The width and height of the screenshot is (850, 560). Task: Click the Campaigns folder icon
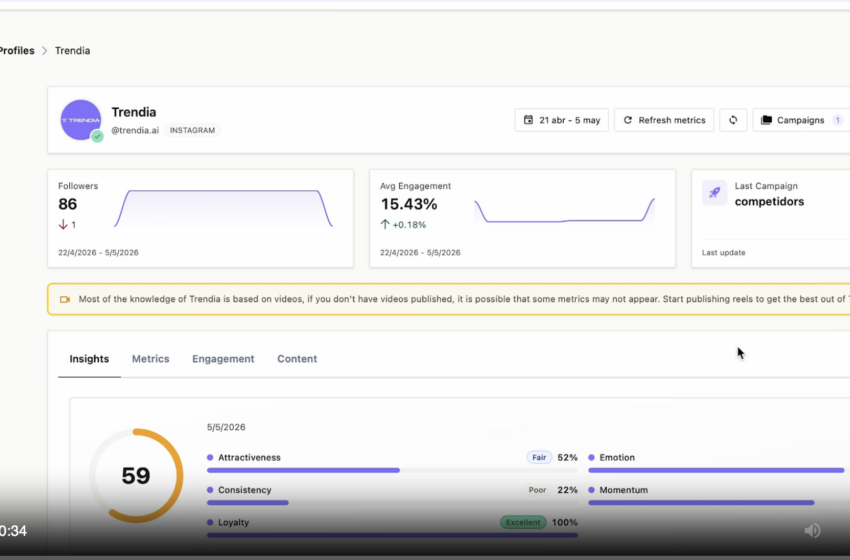(x=766, y=120)
